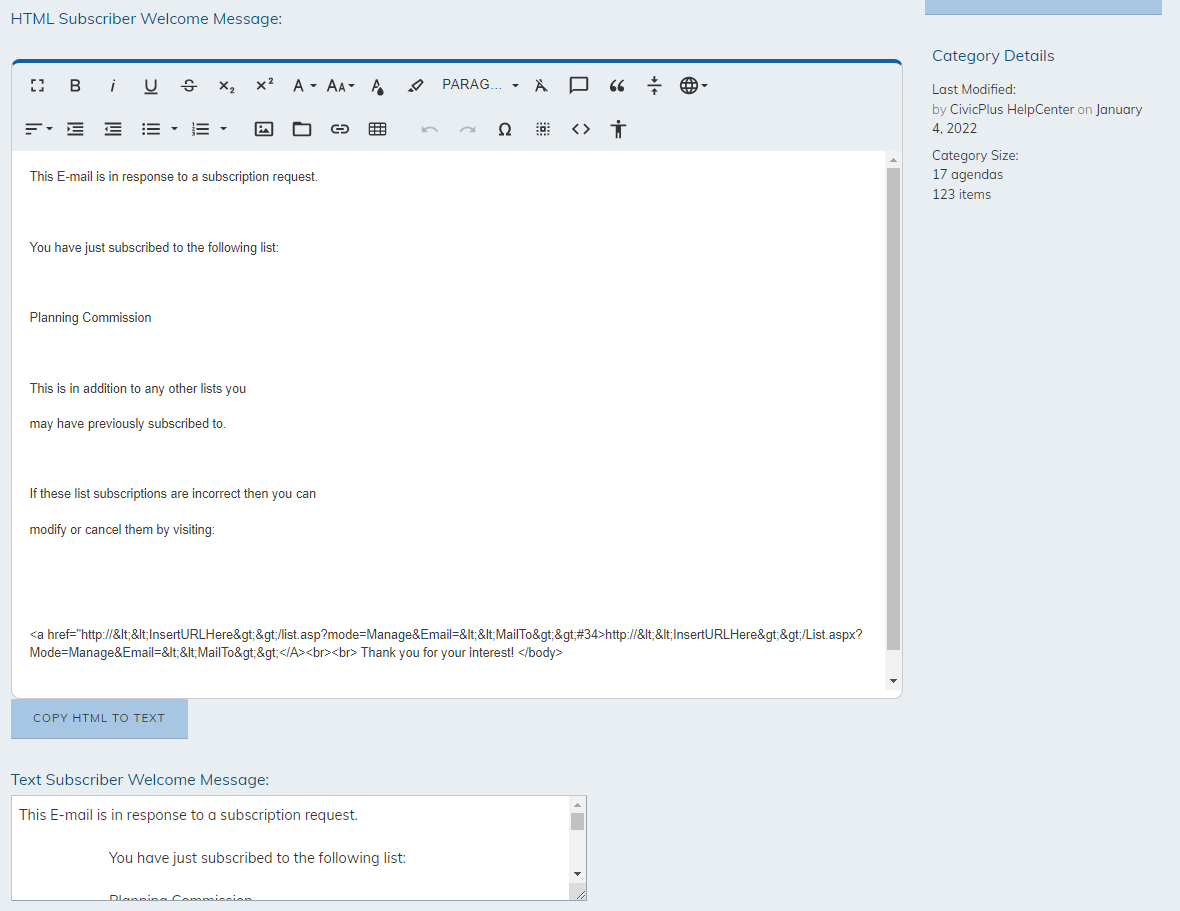Apply superscript formatting
Image resolution: width=1180 pixels, height=911 pixels.
click(x=264, y=86)
